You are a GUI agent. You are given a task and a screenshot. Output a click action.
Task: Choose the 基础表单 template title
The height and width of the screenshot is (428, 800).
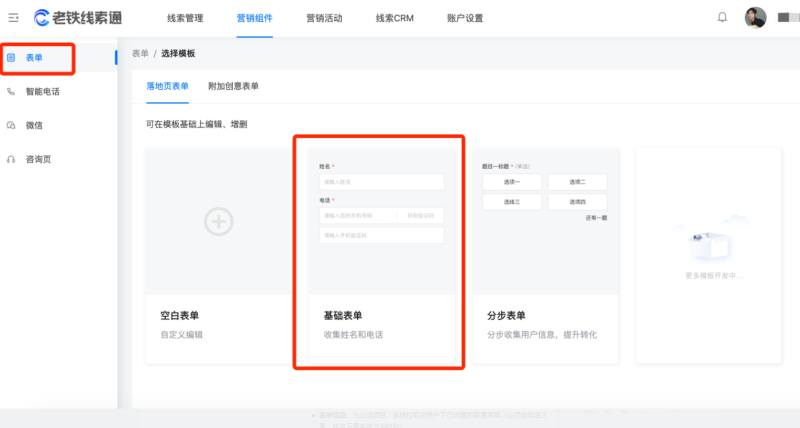pyautogui.click(x=343, y=316)
